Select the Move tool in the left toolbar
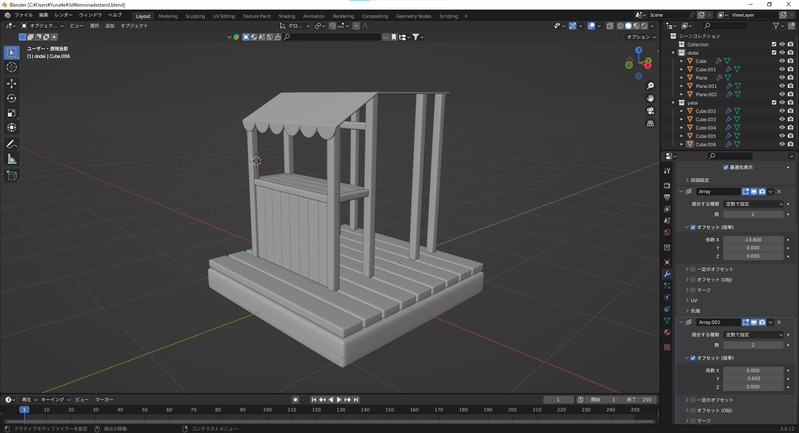 [x=12, y=83]
